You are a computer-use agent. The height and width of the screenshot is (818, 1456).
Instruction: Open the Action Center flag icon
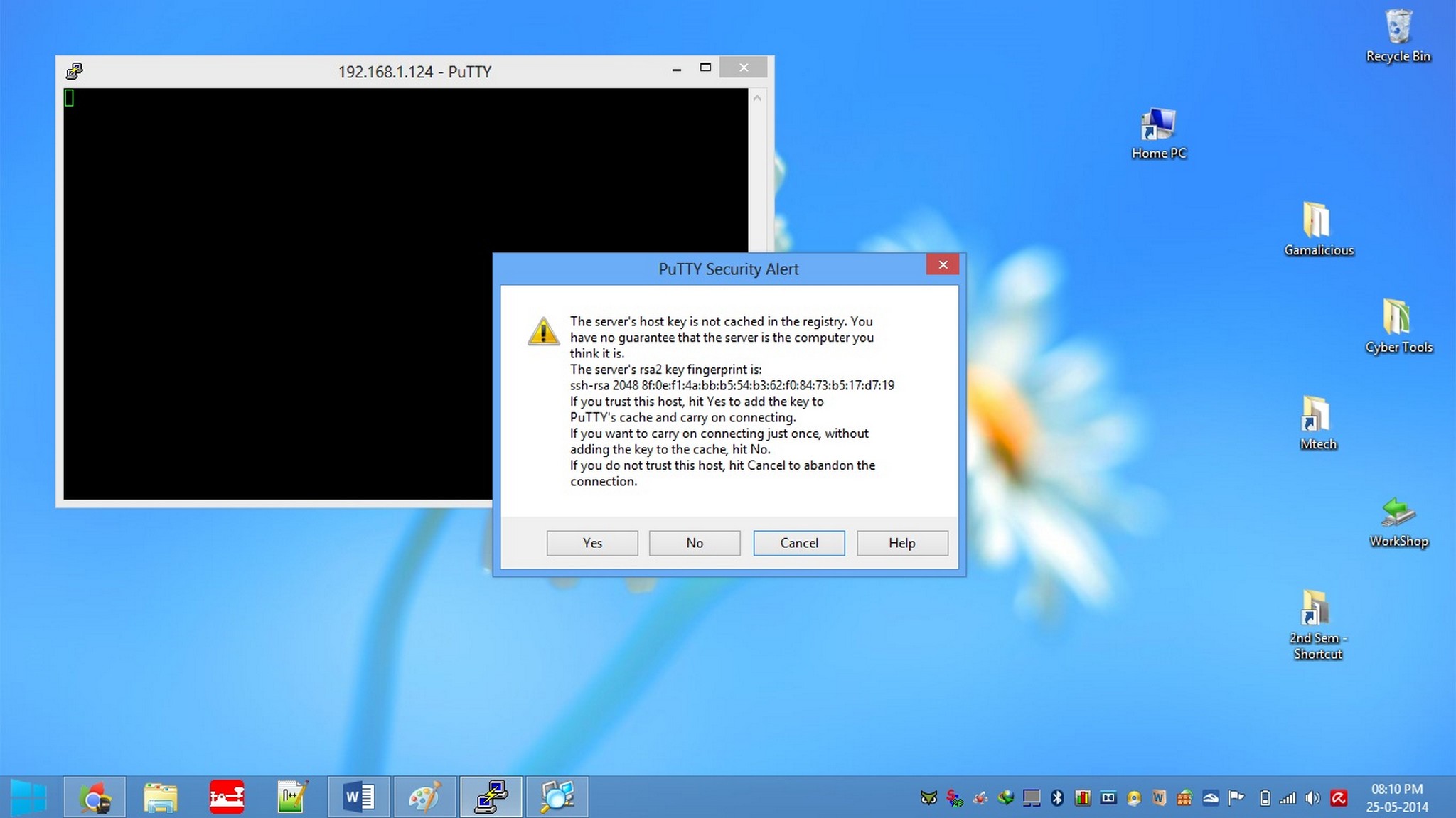pos(1236,798)
